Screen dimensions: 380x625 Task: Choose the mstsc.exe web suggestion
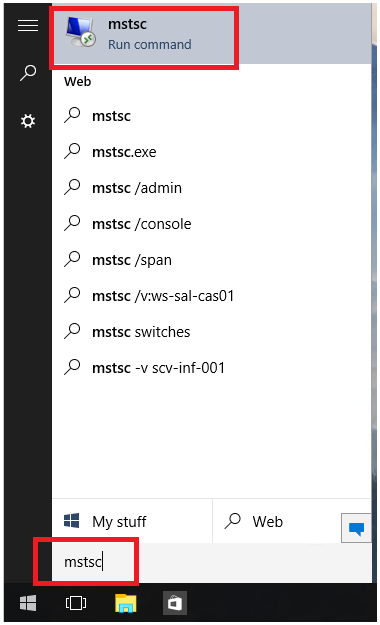tap(211, 152)
